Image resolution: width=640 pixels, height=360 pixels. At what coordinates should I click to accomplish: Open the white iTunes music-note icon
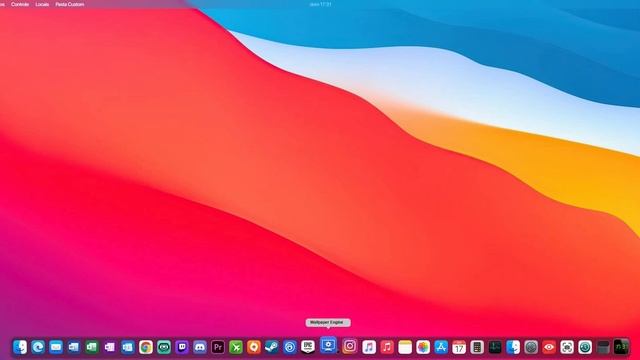[x=369, y=347]
